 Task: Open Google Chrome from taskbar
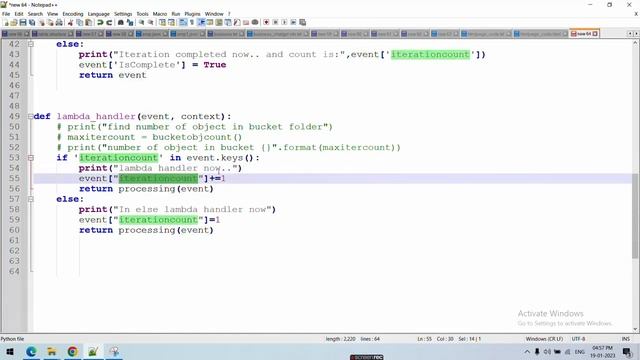pos(73,351)
